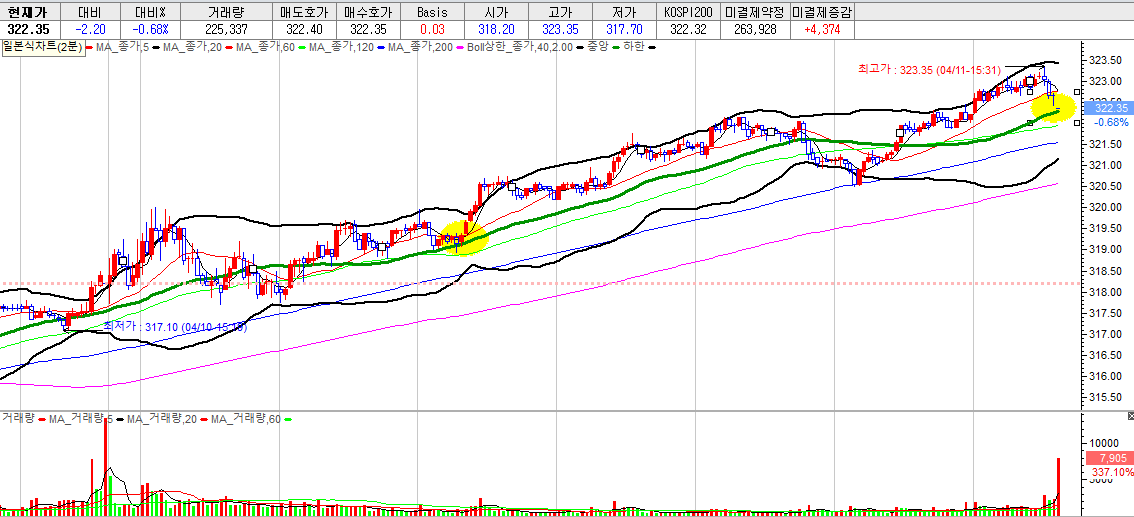Select the MA_거래량,60 legend entry
Screen dimensions: 1134x517
click(x=244, y=418)
